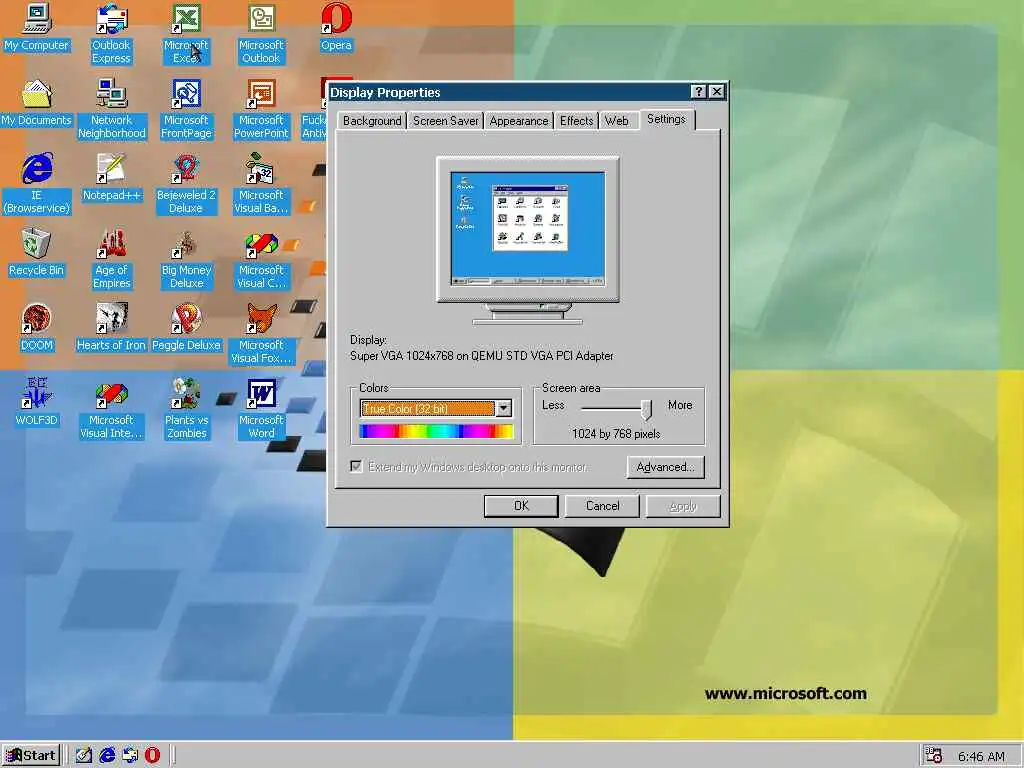Click the Advanced... button
The height and width of the screenshot is (768, 1024).
[x=665, y=467]
